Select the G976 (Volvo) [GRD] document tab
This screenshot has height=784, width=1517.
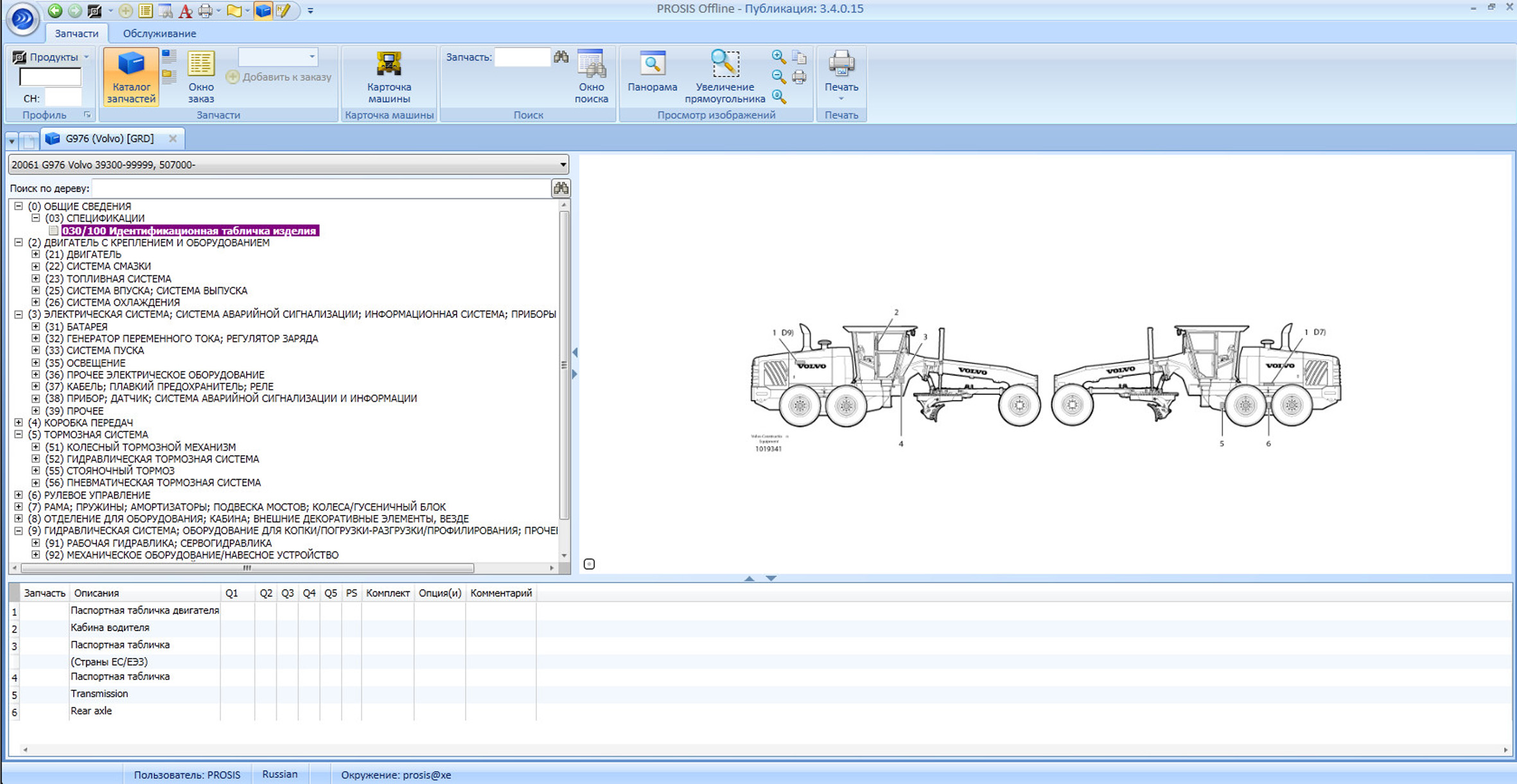[109, 139]
